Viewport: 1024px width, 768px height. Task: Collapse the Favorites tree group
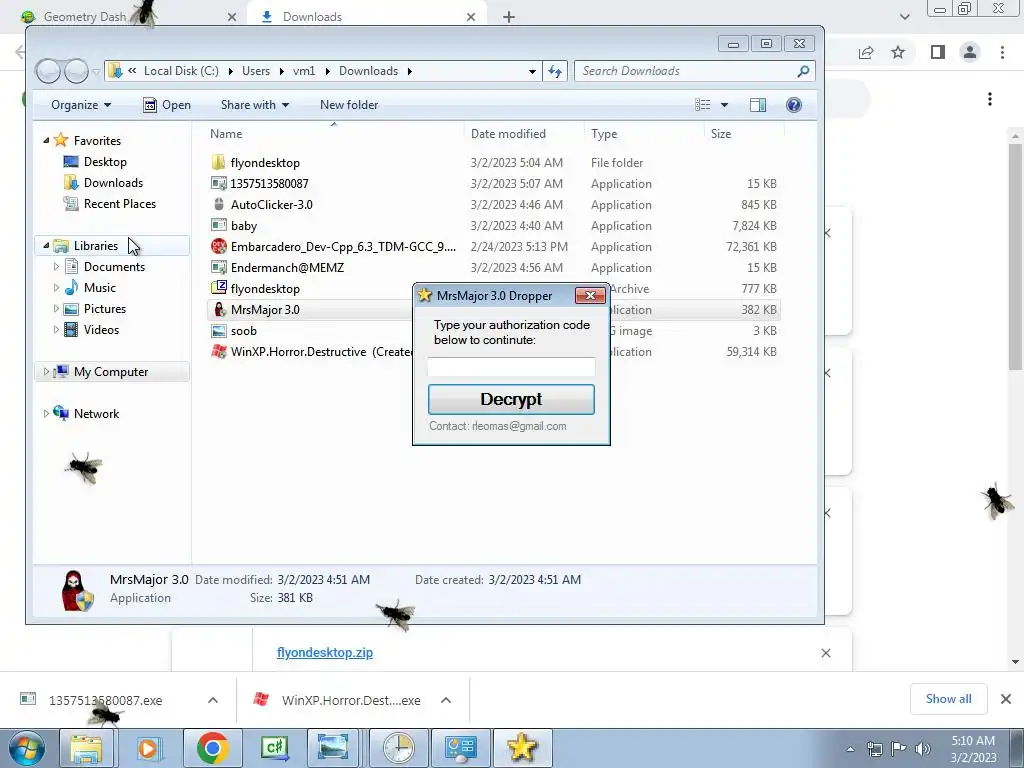(46, 140)
